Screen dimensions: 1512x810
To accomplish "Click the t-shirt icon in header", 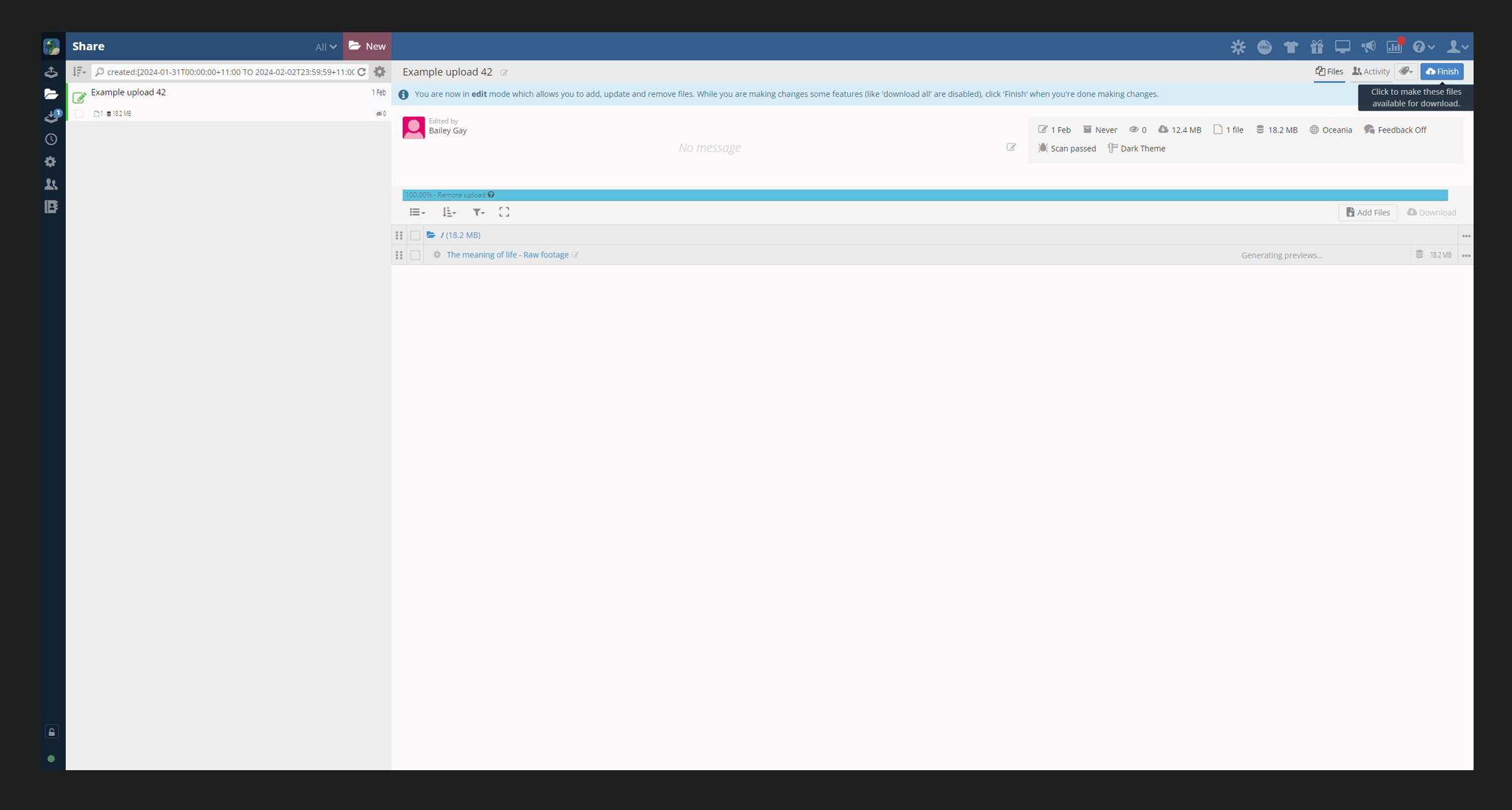I will coord(1290,47).
